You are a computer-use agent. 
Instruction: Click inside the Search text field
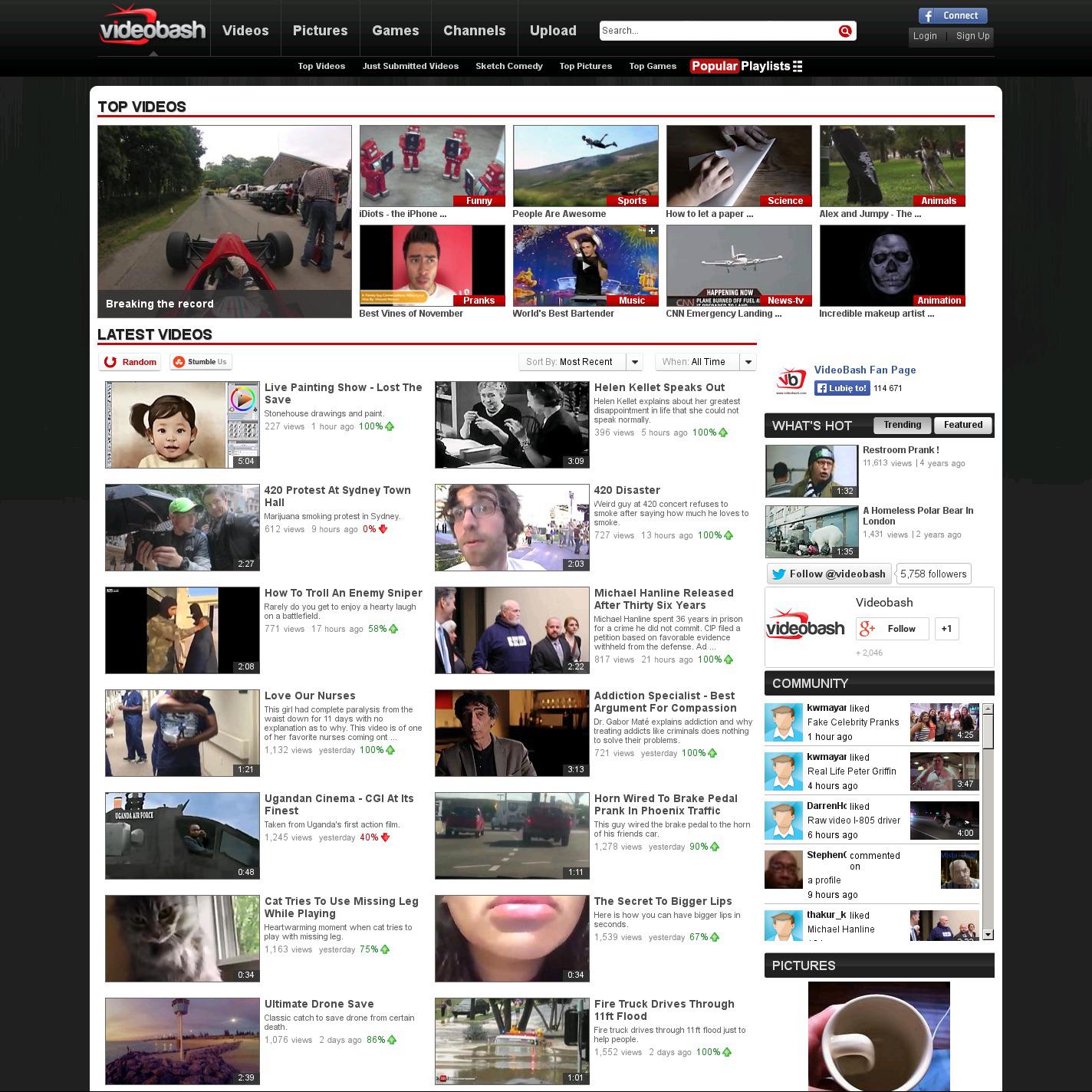tap(717, 31)
